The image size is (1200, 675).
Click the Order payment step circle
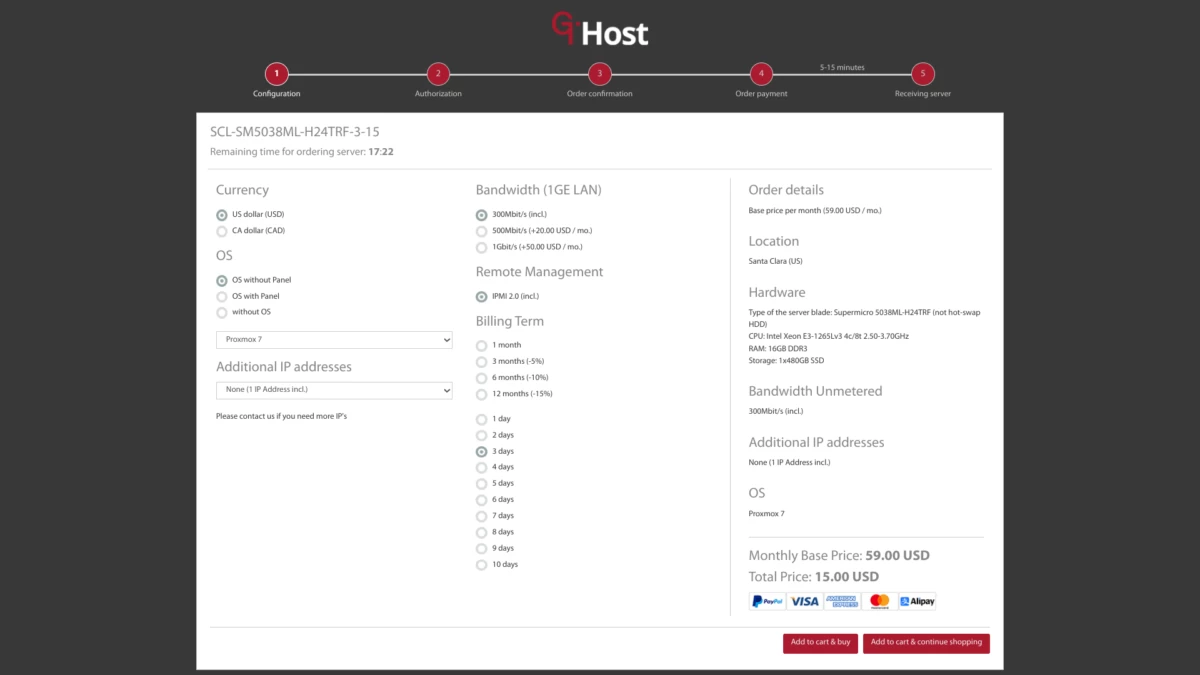click(760, 73)
